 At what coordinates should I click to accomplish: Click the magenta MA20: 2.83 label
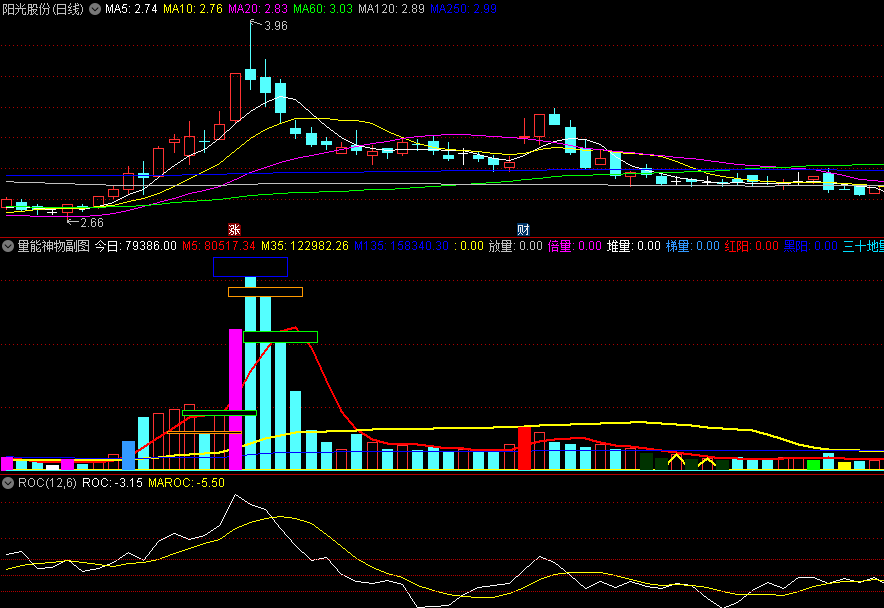point(258,9)
